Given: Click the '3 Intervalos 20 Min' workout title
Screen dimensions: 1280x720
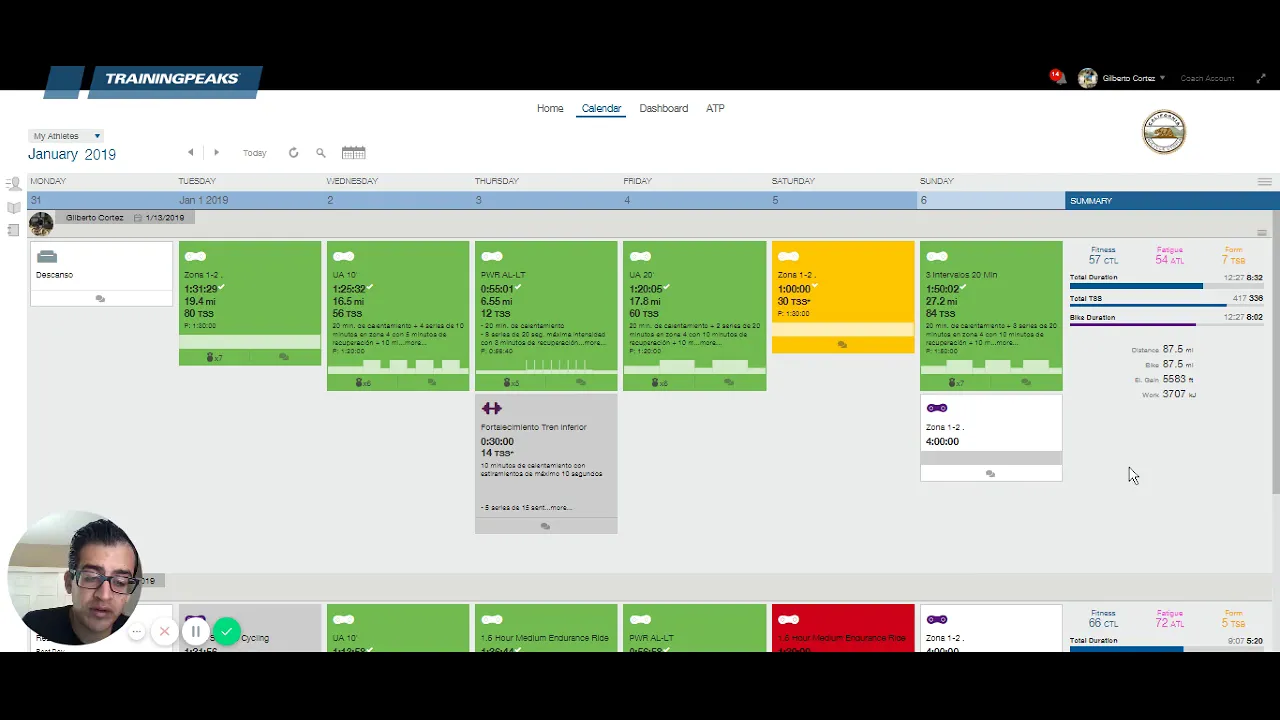Looking at the screenshot, I should (961, 275).
